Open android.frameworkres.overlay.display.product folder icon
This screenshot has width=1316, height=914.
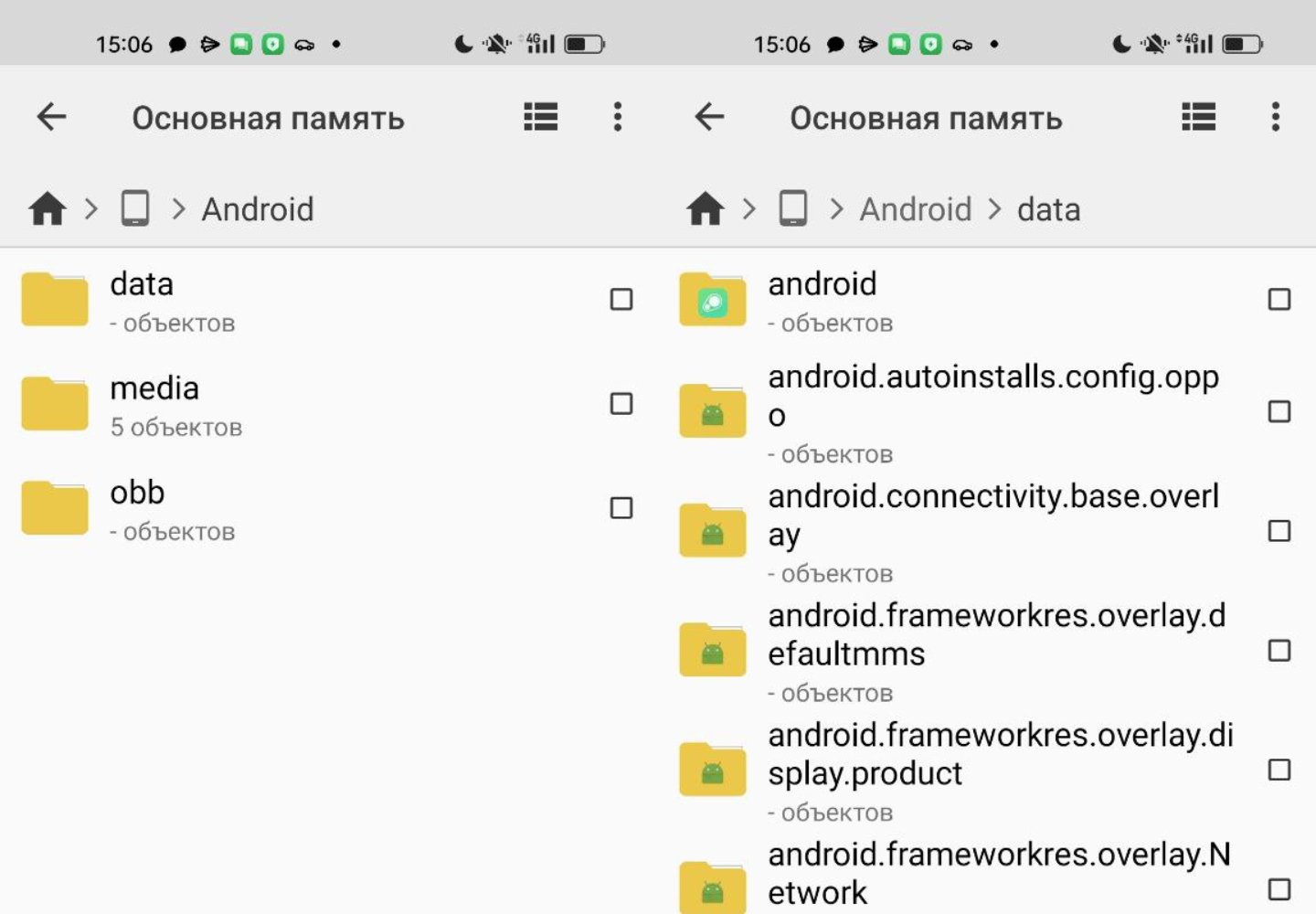713,770
